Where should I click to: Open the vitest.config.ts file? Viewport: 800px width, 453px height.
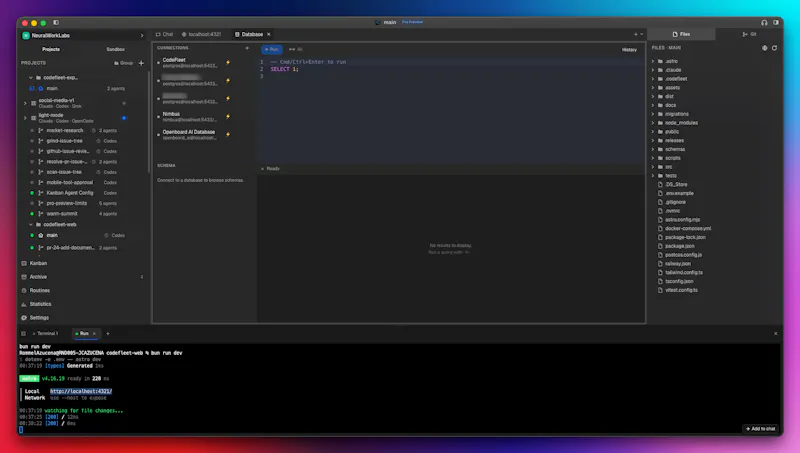[681, 290]
